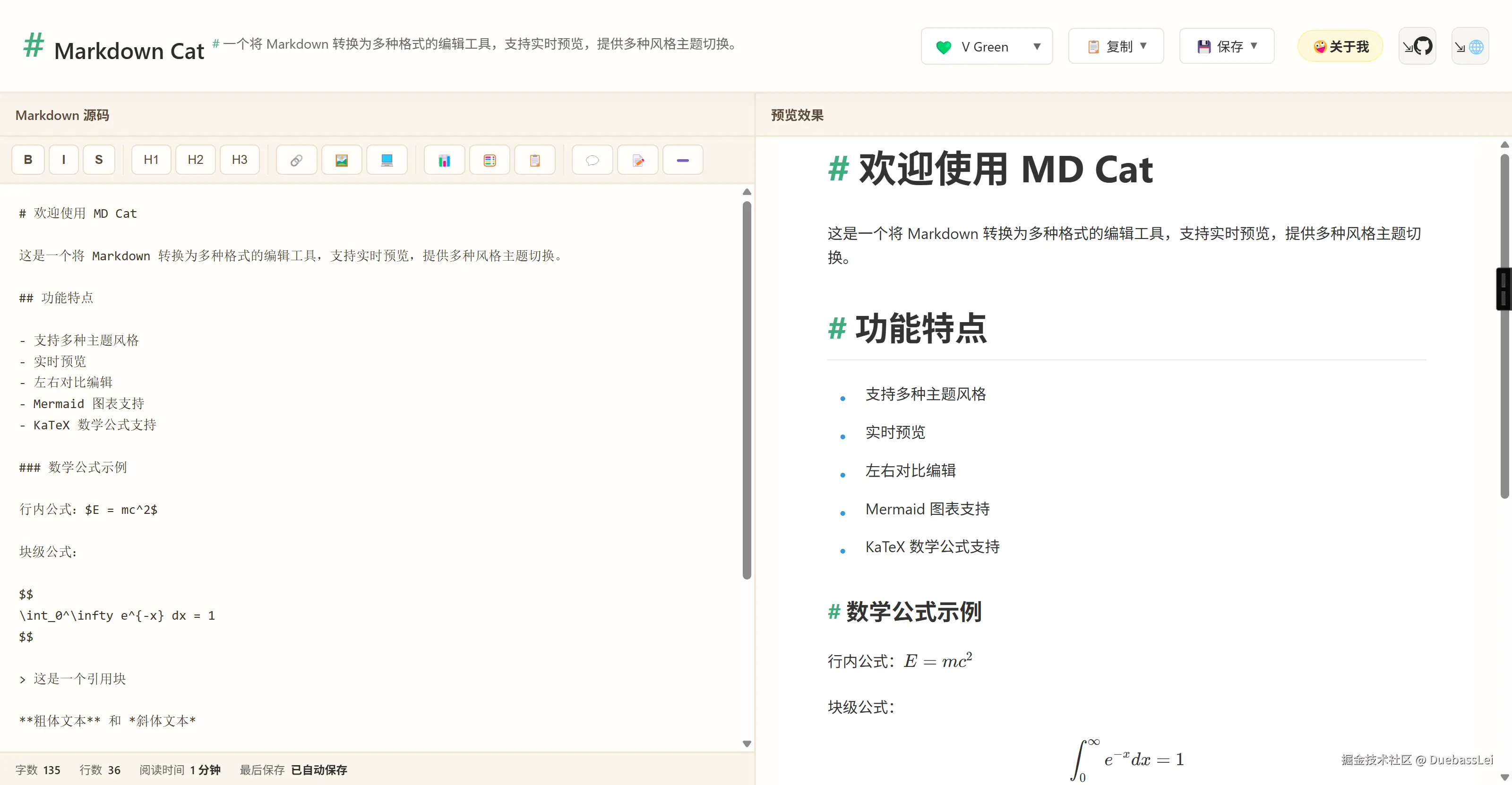This screenshot has width=1512, height=785.
Task: Click the clipboard list toolbar icon
Action: [535, 160]
